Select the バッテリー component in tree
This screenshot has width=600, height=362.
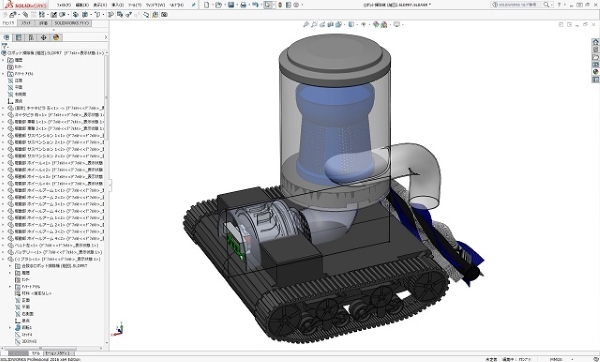(x=58, y=252)
